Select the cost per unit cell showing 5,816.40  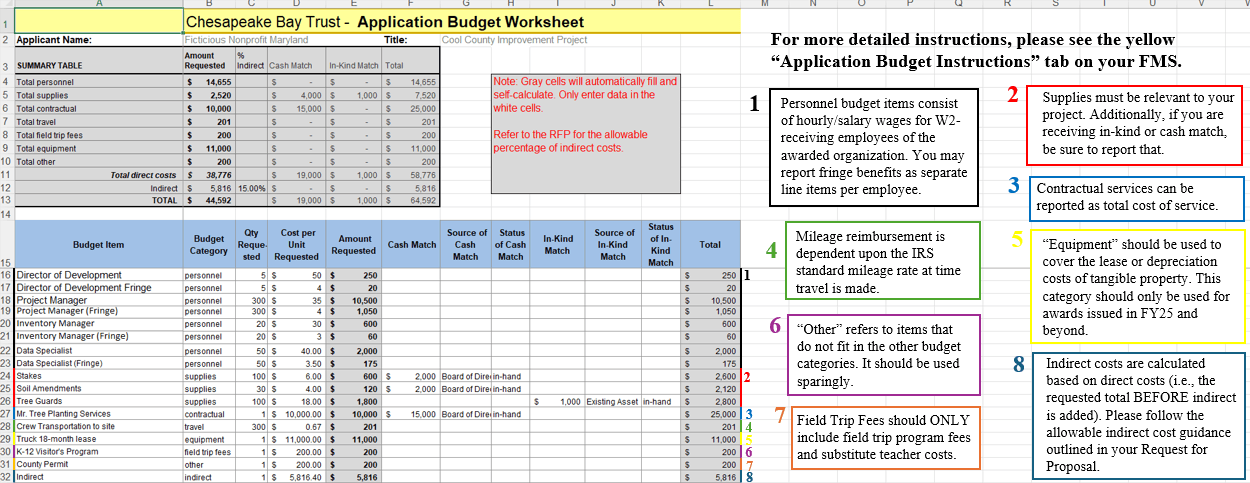click(x=298, y=478)
